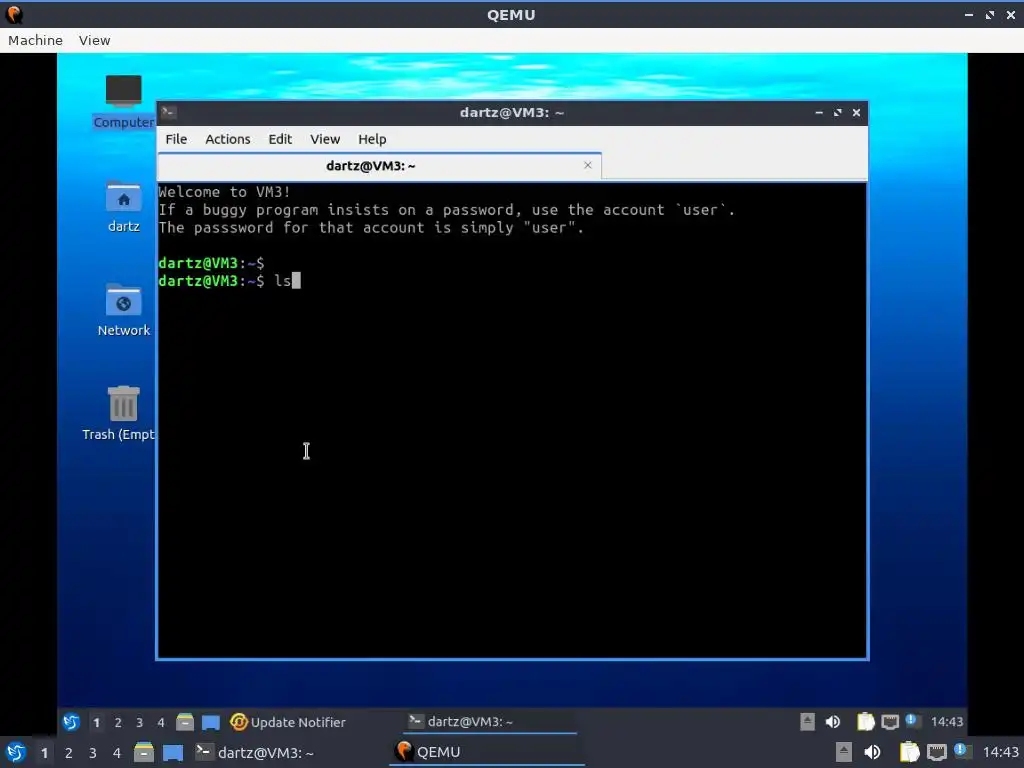Minimize the dartz@VM3 terminal window
The width and height of the screenshot is (1024, 768).
pos(819,113)
